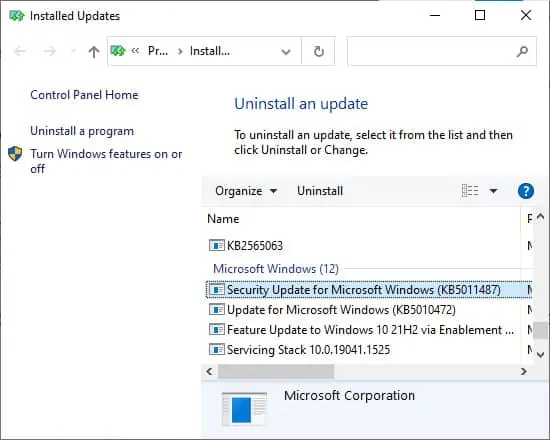550x440 pixels.
Task: Click the horizontal scrollbar left arrow
Action: click(x=209, y=371)
